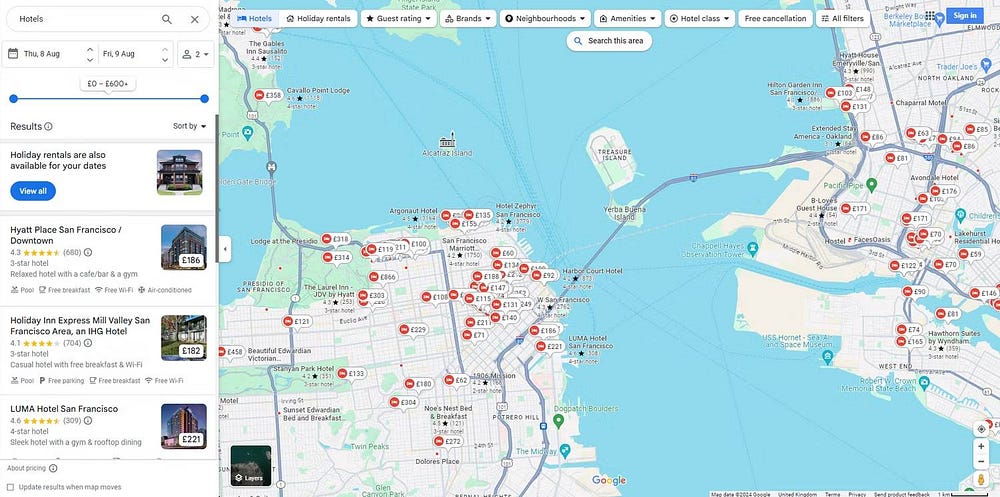Collapse the side panel with arrow handle
Image resolution: width=1000 pixels, height=497 pixels.
tap(224, 249)
